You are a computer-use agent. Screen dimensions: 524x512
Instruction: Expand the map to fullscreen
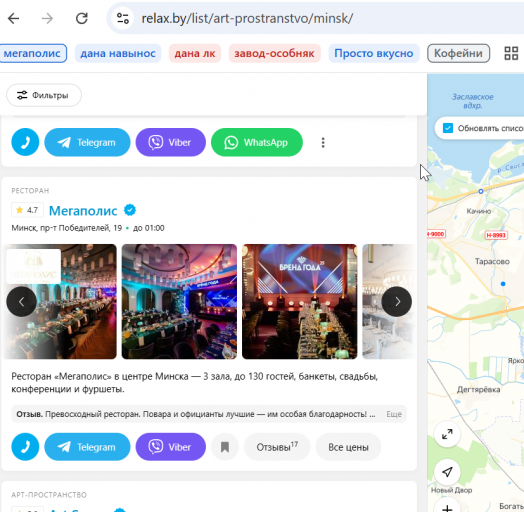tap(447, 434)
